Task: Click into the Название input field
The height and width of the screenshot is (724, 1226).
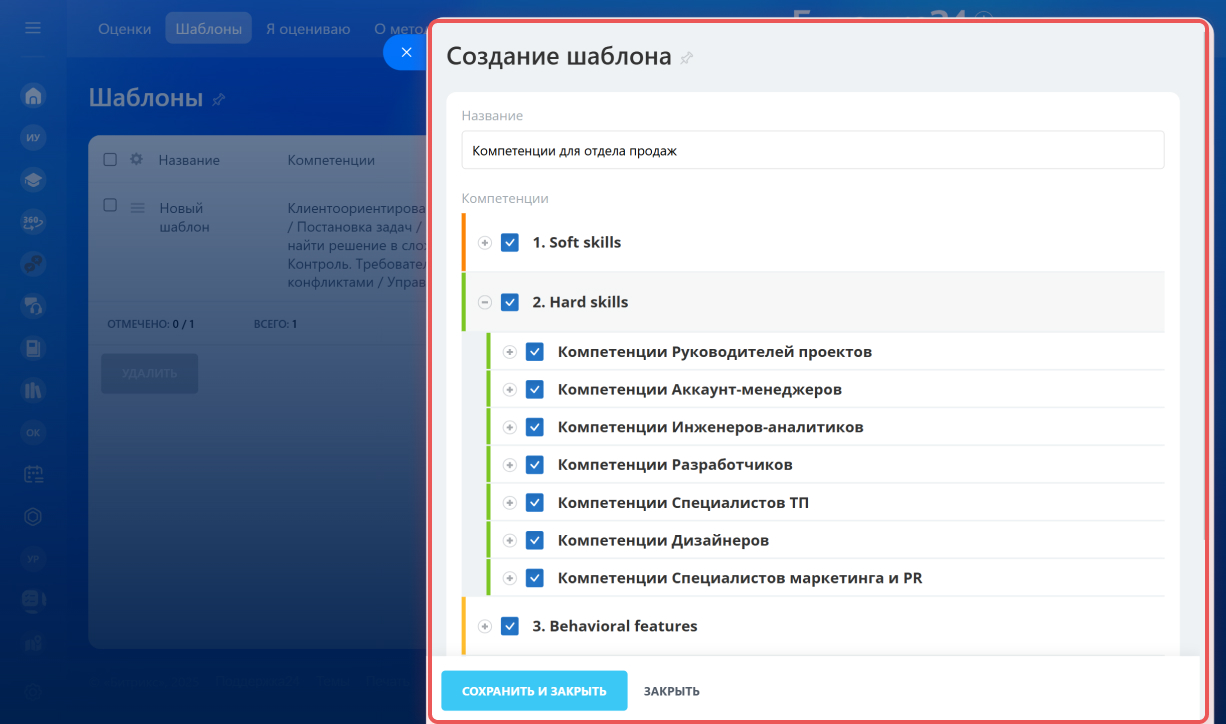Action: pyautogui.click(x=812, y=151)
